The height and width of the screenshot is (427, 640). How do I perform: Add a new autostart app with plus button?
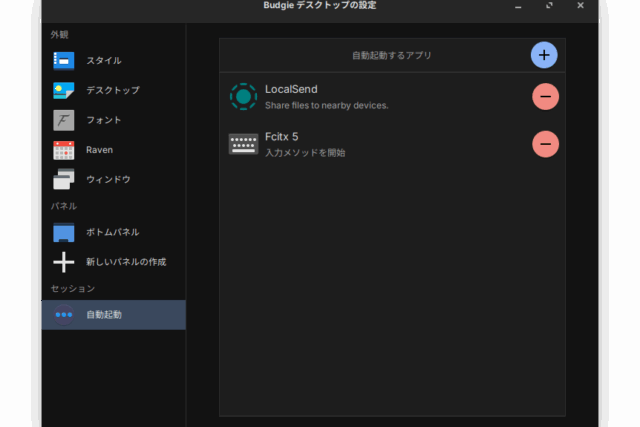[x=544, y=55]
